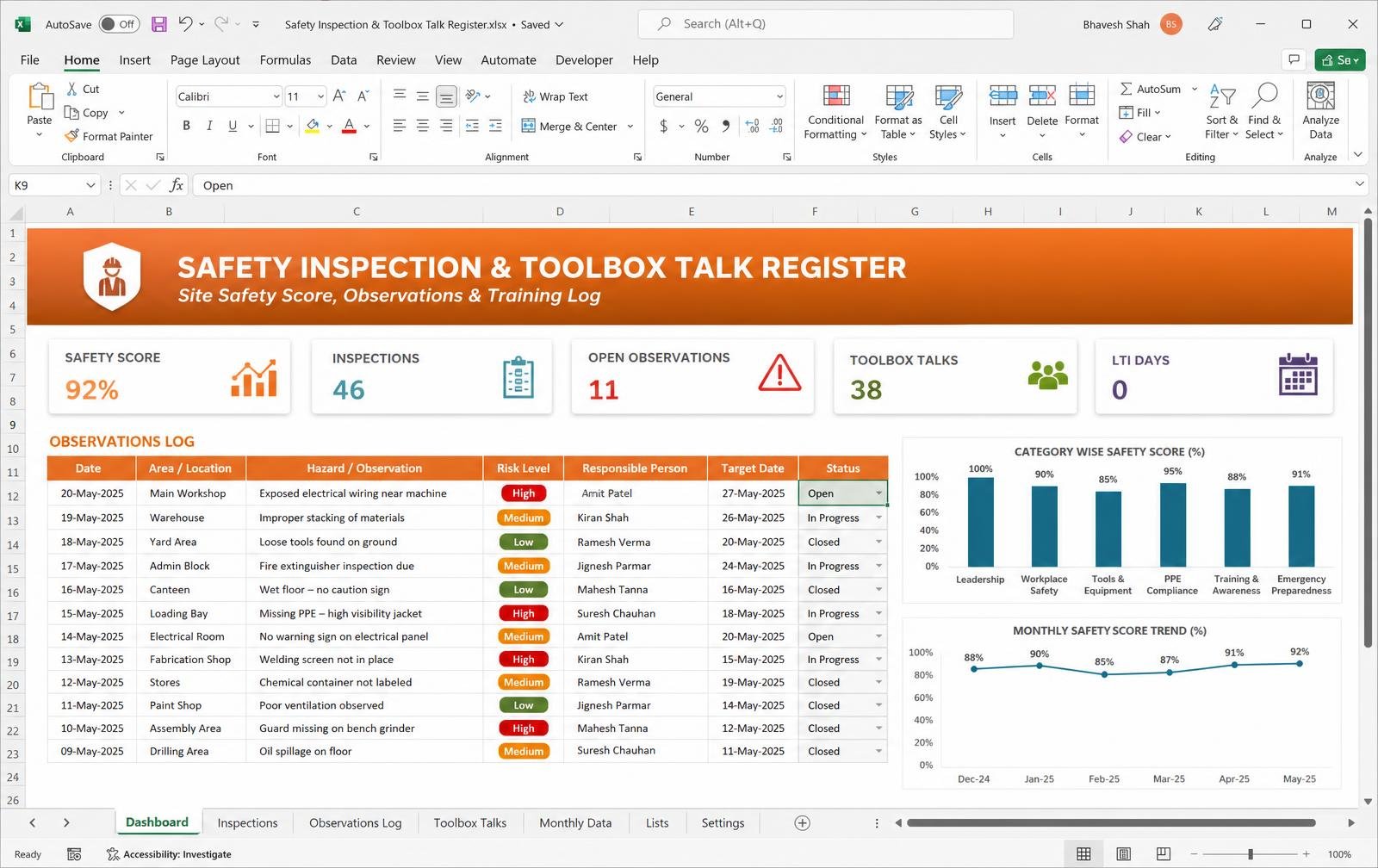Switch to Page Layout view

click(x=1124, y=854)
